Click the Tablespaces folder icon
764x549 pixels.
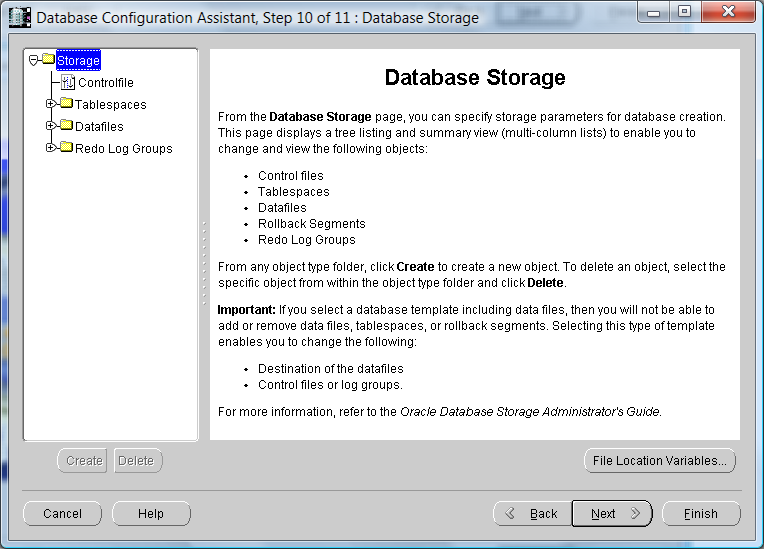pyautogui.click(x=67, y=103)
